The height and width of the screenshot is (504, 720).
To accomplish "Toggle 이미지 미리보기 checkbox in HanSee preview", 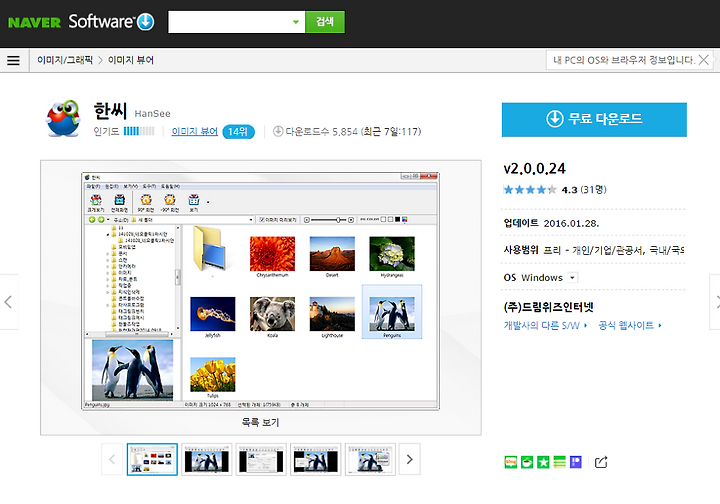I will [x=262, y=220].
